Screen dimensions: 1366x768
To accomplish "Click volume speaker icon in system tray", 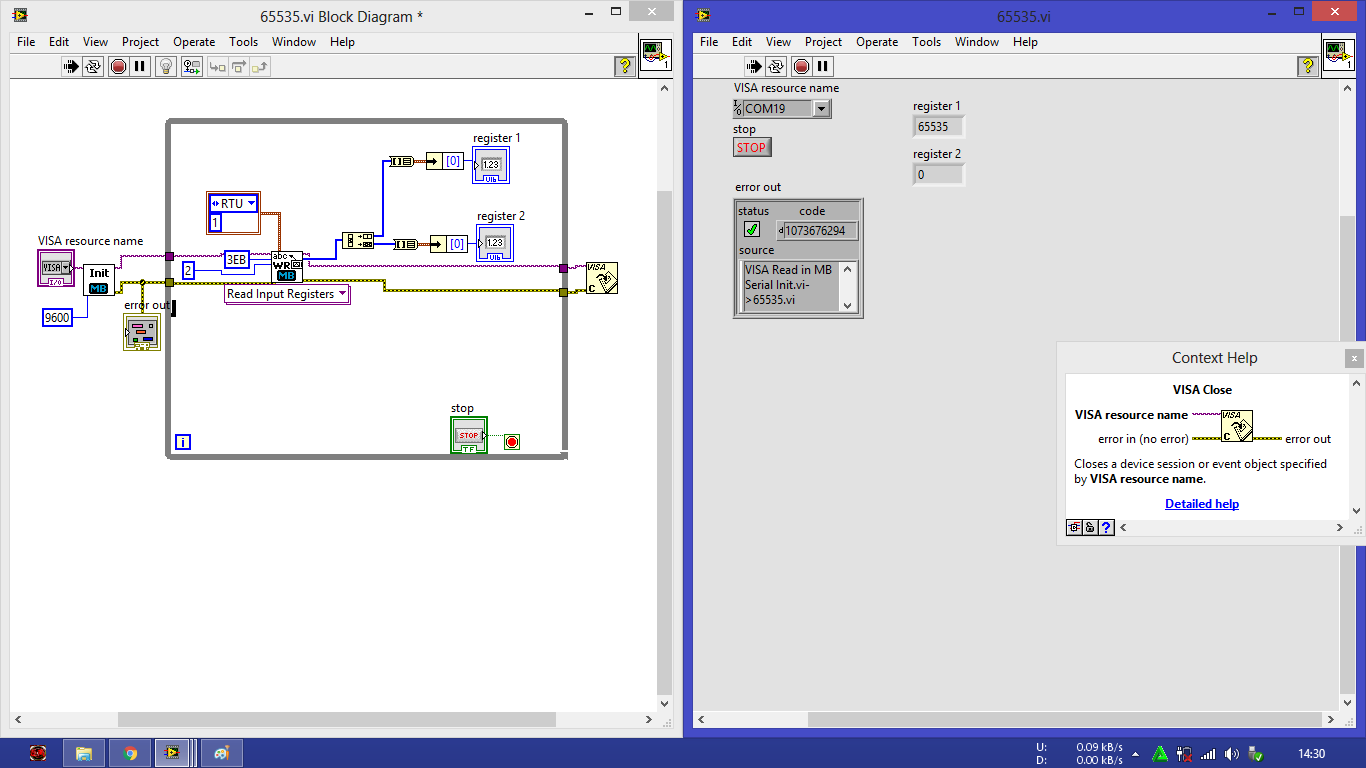I will [1232, 754].
